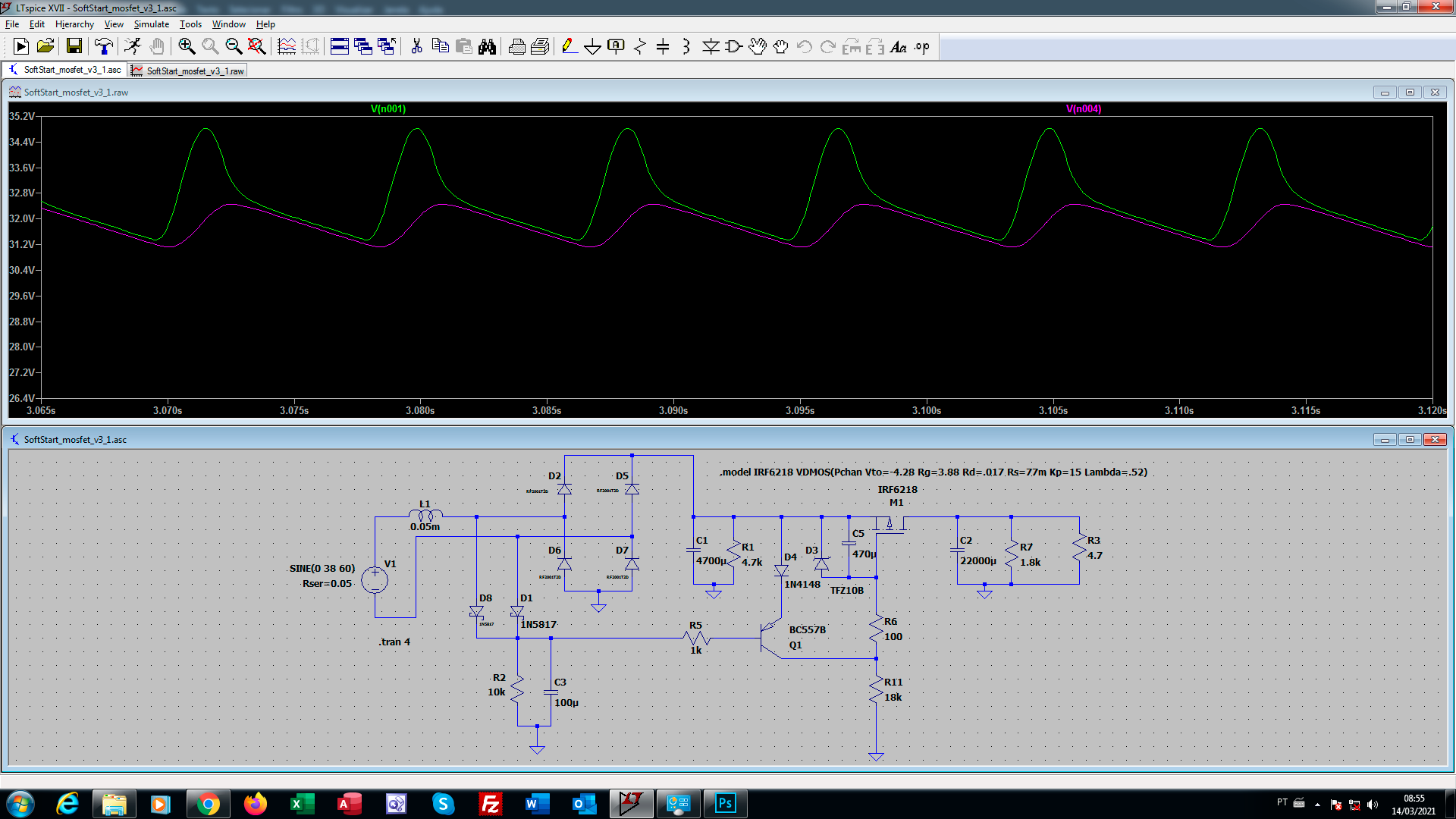Viewport: 1456px width, 819px height.
Task: Click the .tran 4 directive text
Action: click(x=394, y=642)
